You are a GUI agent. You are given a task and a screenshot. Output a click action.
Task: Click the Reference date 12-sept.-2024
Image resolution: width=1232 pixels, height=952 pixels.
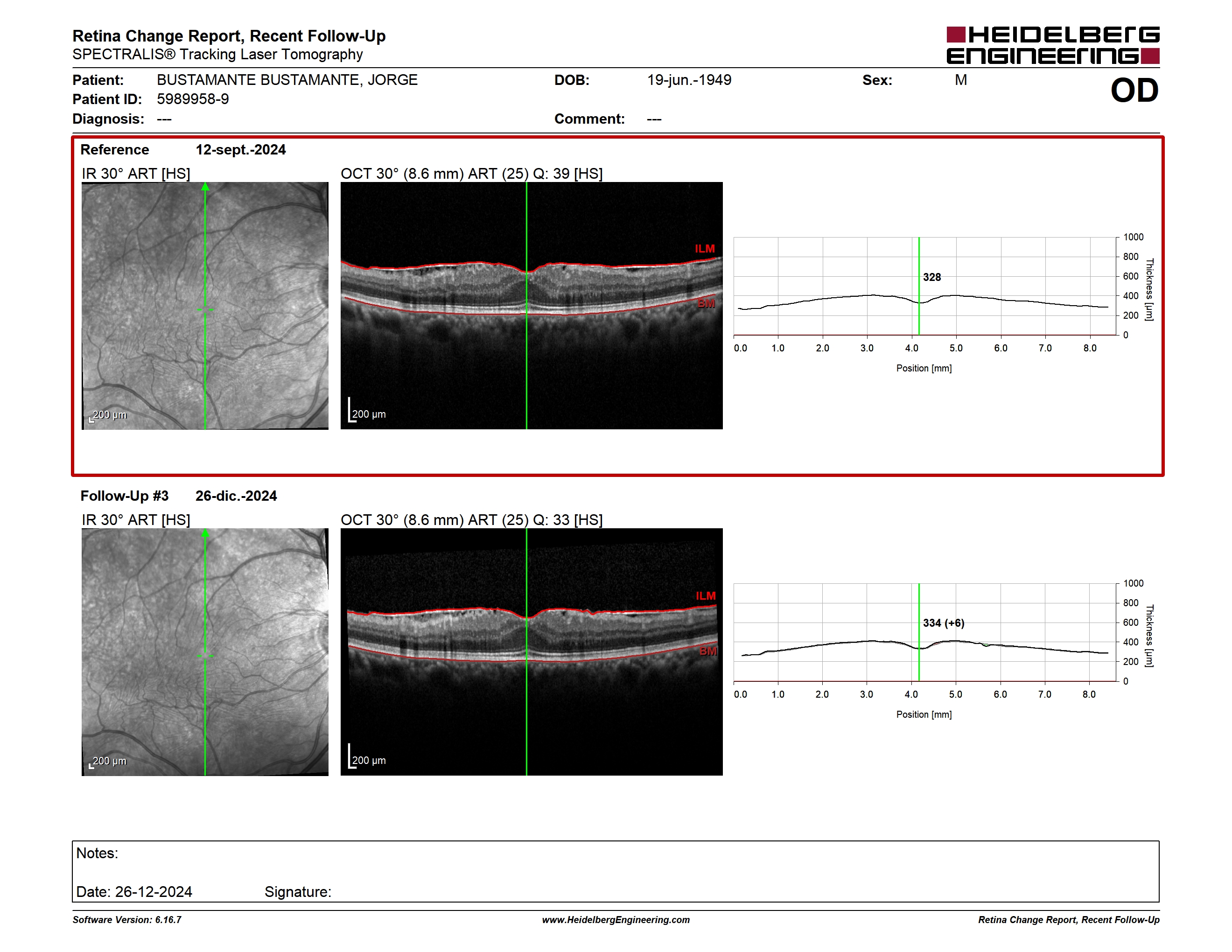[x=241, y=149]
